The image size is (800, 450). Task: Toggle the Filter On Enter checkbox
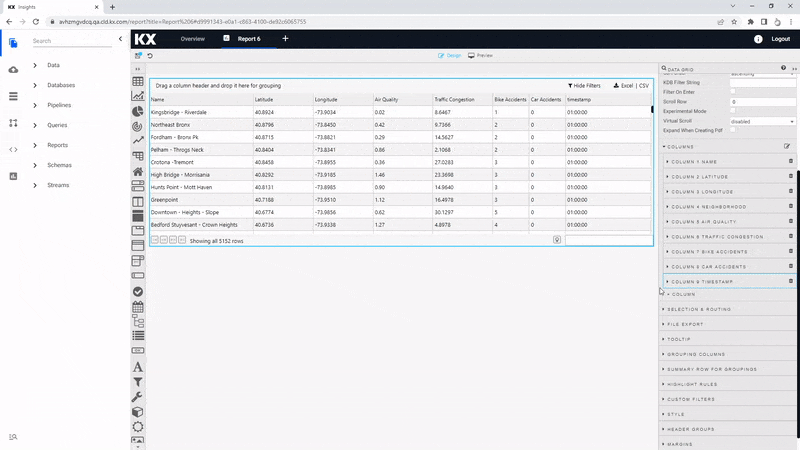(x=733, y=92)
